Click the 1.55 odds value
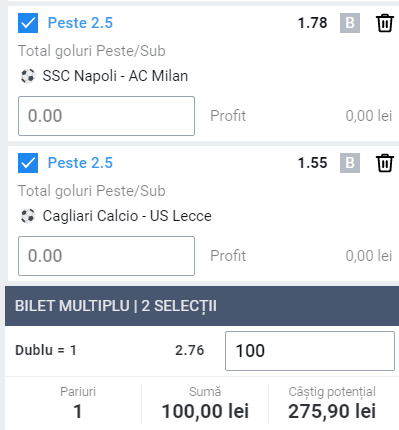This screenshot has width=399, height=430. (x=313, y=163)
